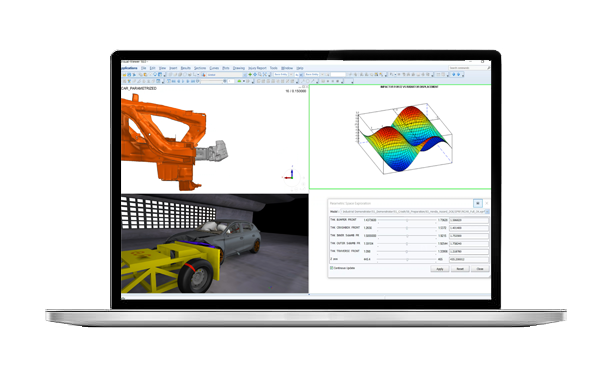The width and height of the screenshot is (612, 374).
Task: Open the Injury Report menu
Action: click(257, 68)
